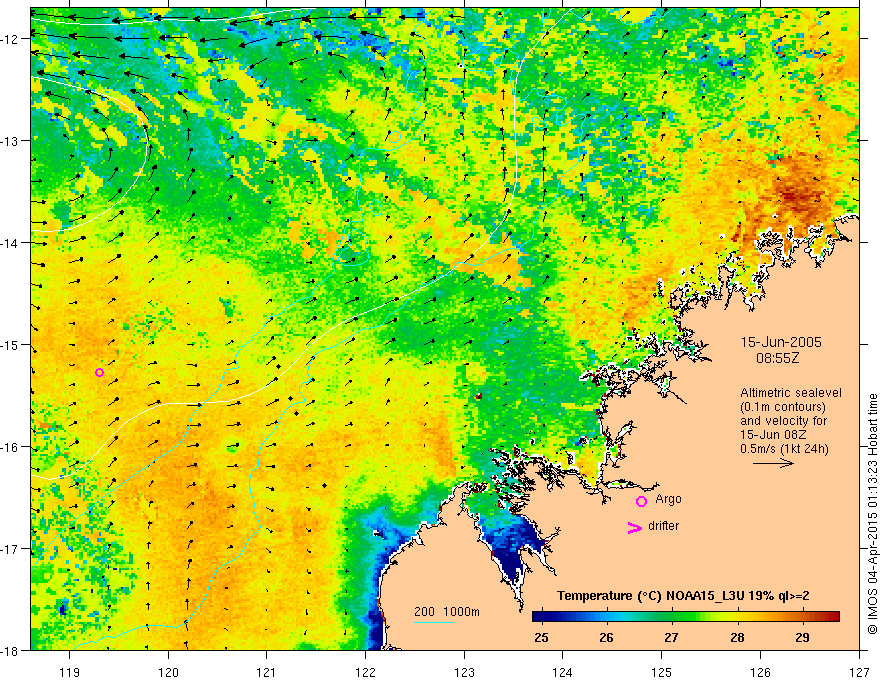Click the magenta drifter legend symbol
The height and width of the screenshot is (680, 880).
point(635,527)
